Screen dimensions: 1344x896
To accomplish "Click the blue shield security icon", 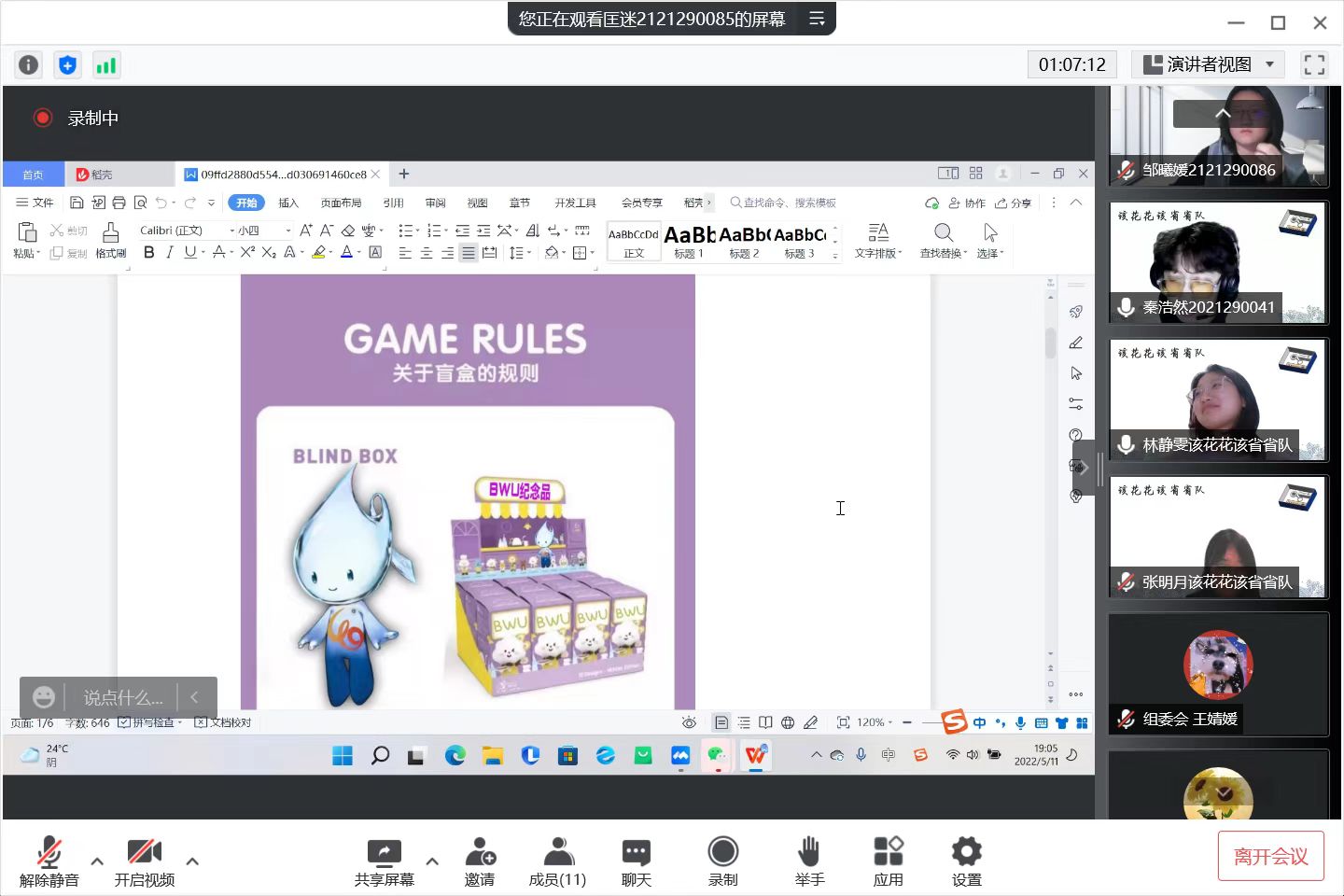I will pyautogui.click(x=67, y=64).
